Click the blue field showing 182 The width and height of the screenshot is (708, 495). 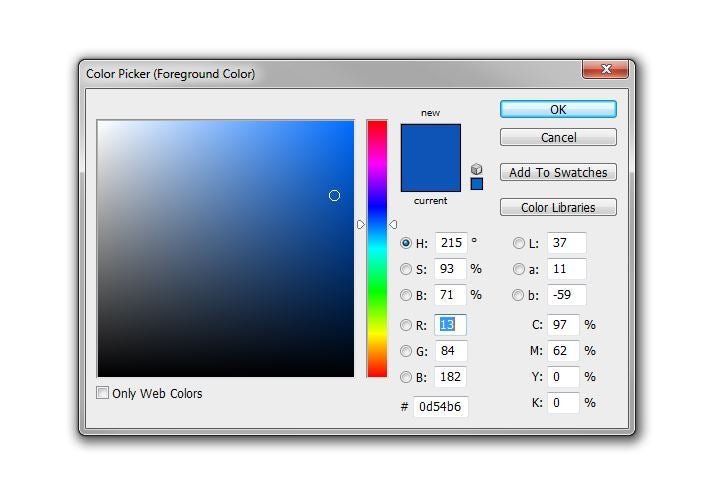point(451,377)
